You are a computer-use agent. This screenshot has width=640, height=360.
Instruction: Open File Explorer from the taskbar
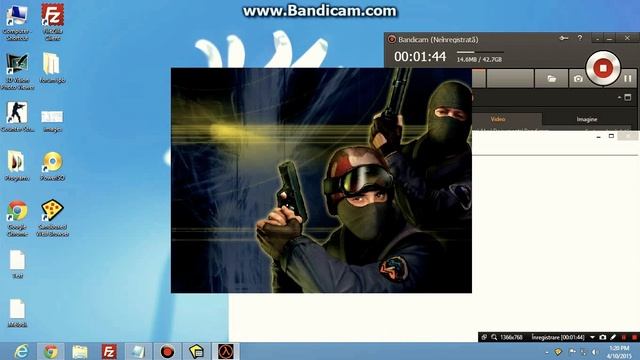[80, 351]
